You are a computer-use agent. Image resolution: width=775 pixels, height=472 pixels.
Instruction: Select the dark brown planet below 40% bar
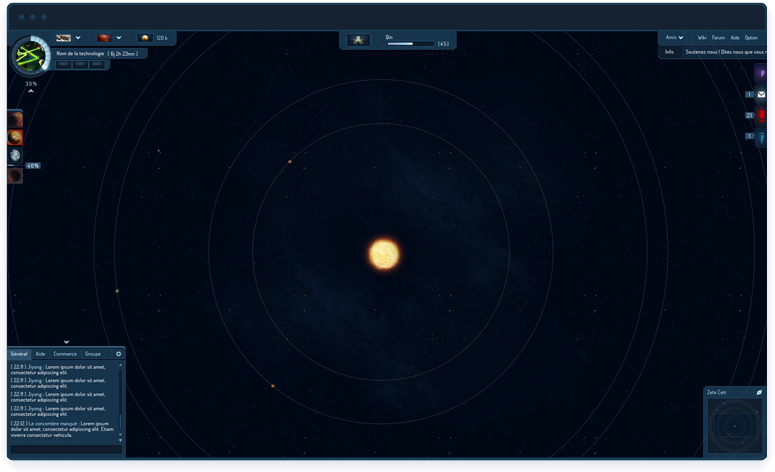pos(15,175)
